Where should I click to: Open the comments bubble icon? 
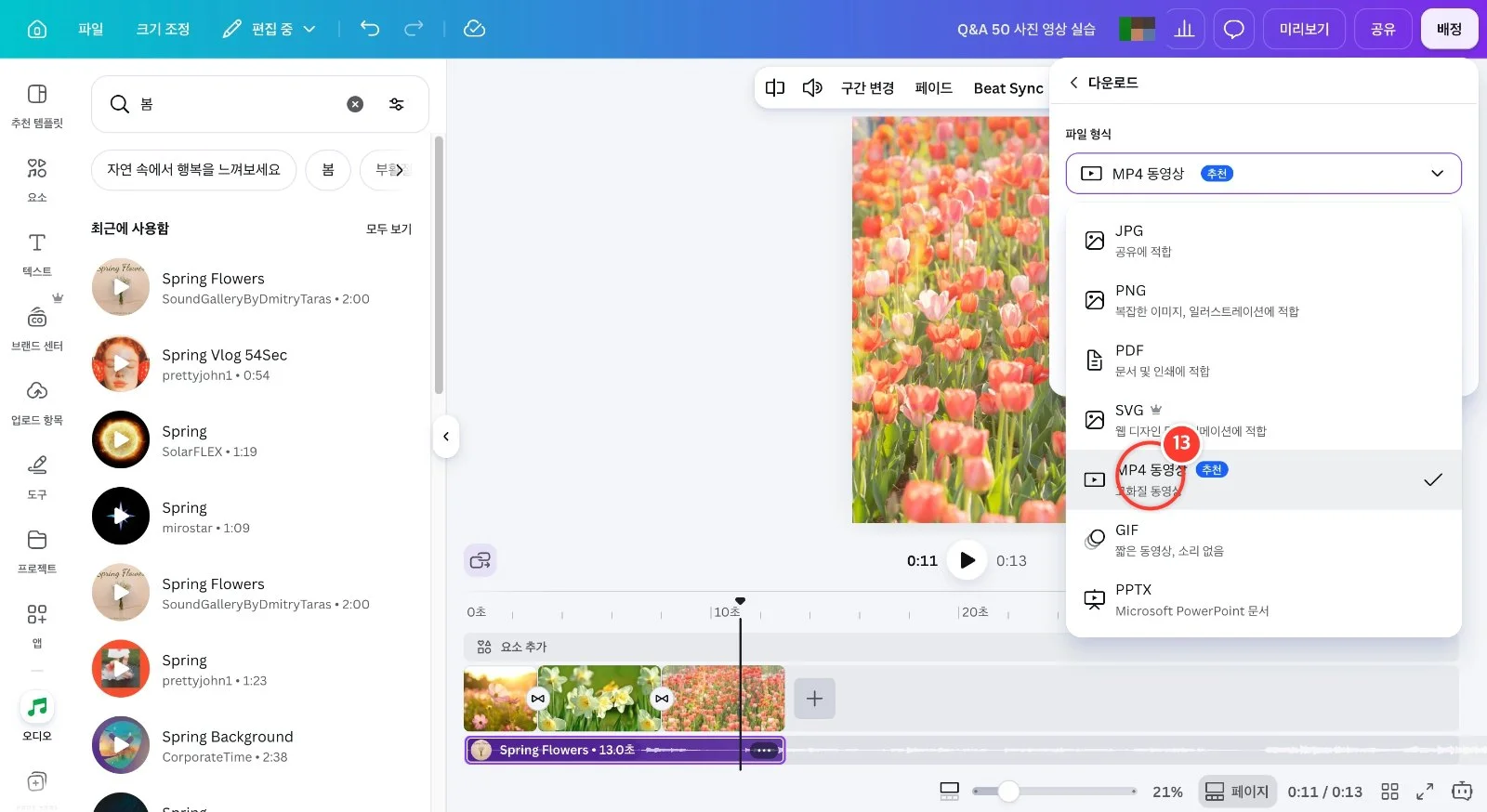pyautogui.click(x=1233, y=29)
